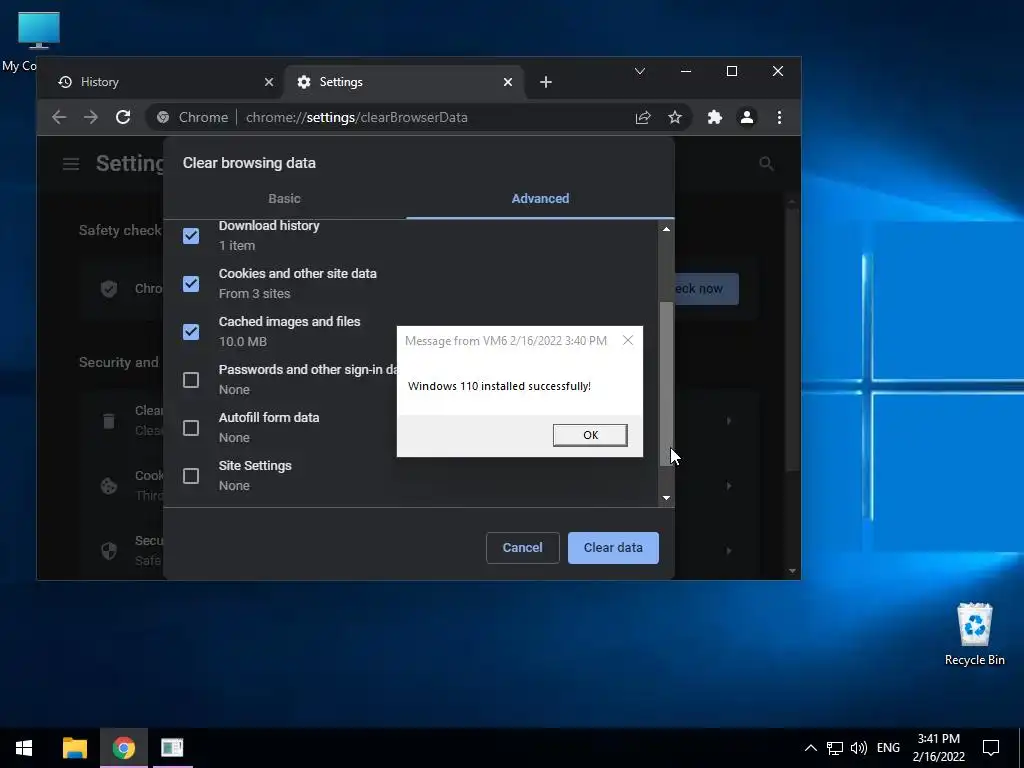Click the share this page icon
The height and width of the screenshot is (768, 1024).
tap(643, 118)
